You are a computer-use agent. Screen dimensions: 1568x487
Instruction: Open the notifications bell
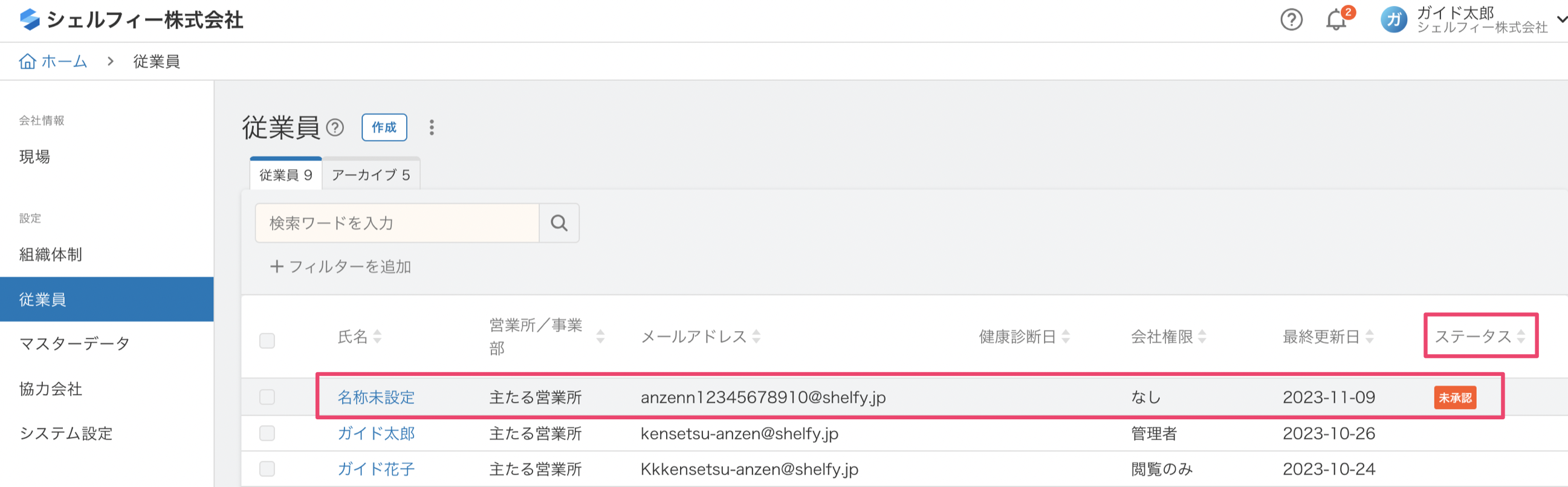[1335, 20]
